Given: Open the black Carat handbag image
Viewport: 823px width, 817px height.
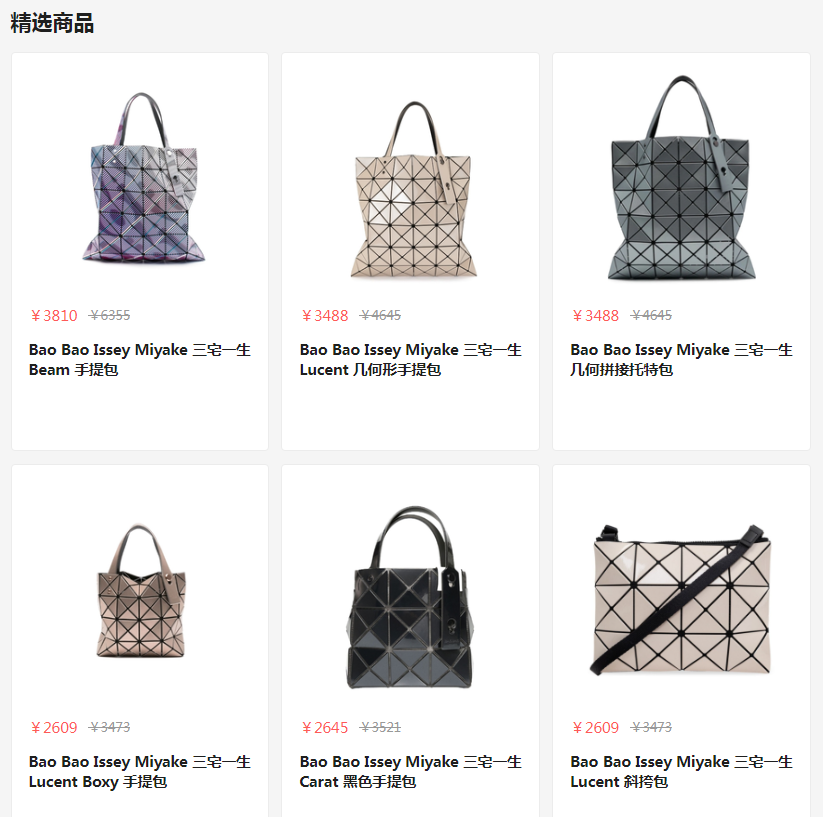Looking at the screenshot, I should [x=411, y=597].
